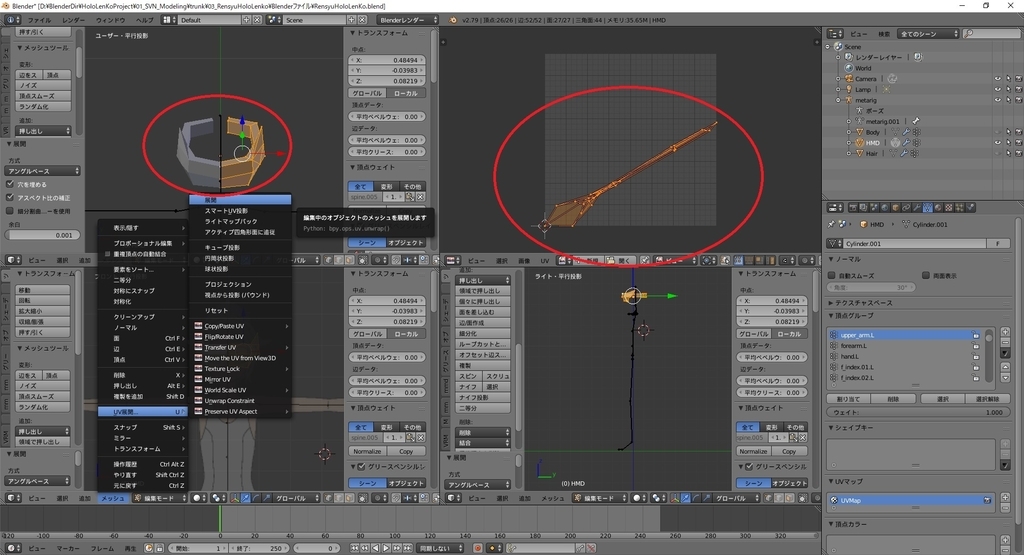Click the pin icon in properties breadcrumb
The height and width of the screenshot is (555, 1024).
click(x=831, y=224)
